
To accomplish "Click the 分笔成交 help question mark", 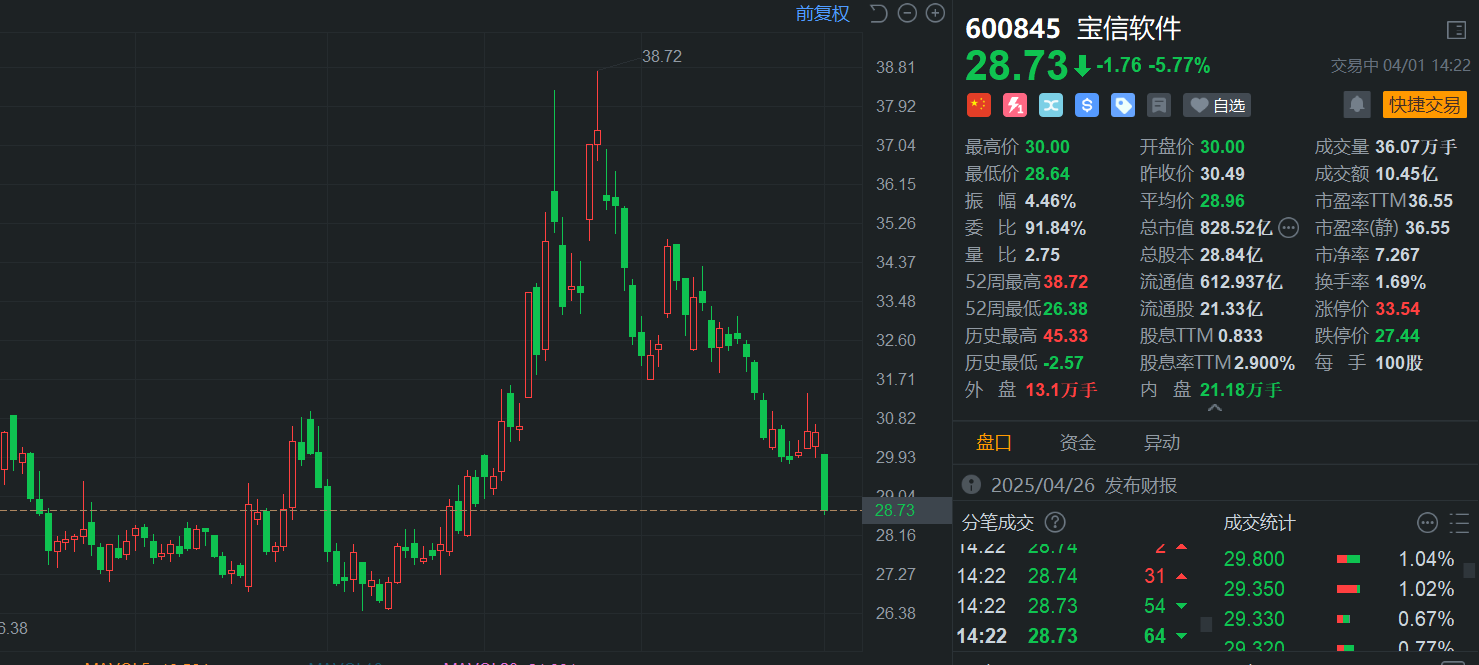I will coord(1055,522).
